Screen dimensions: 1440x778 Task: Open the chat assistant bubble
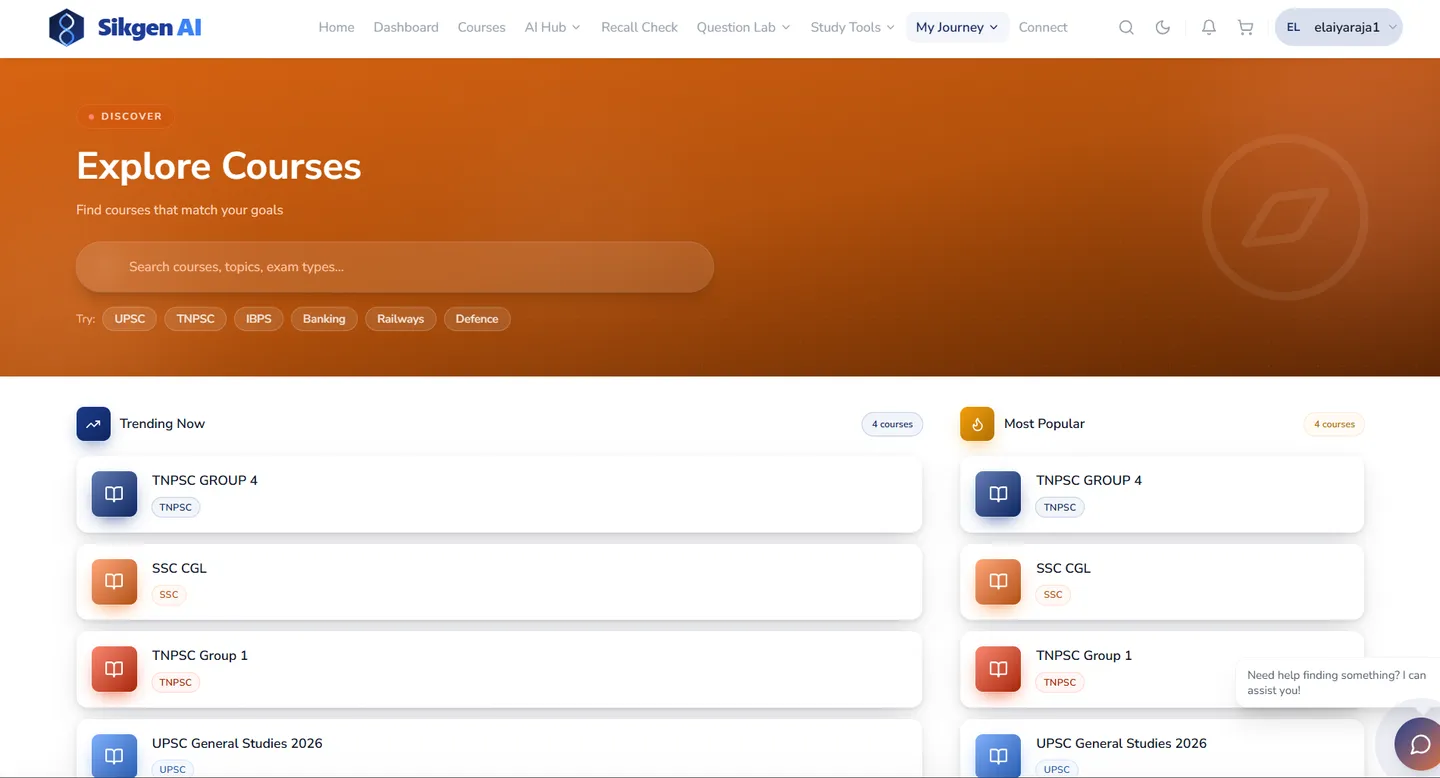click(x=1420, y=744)
